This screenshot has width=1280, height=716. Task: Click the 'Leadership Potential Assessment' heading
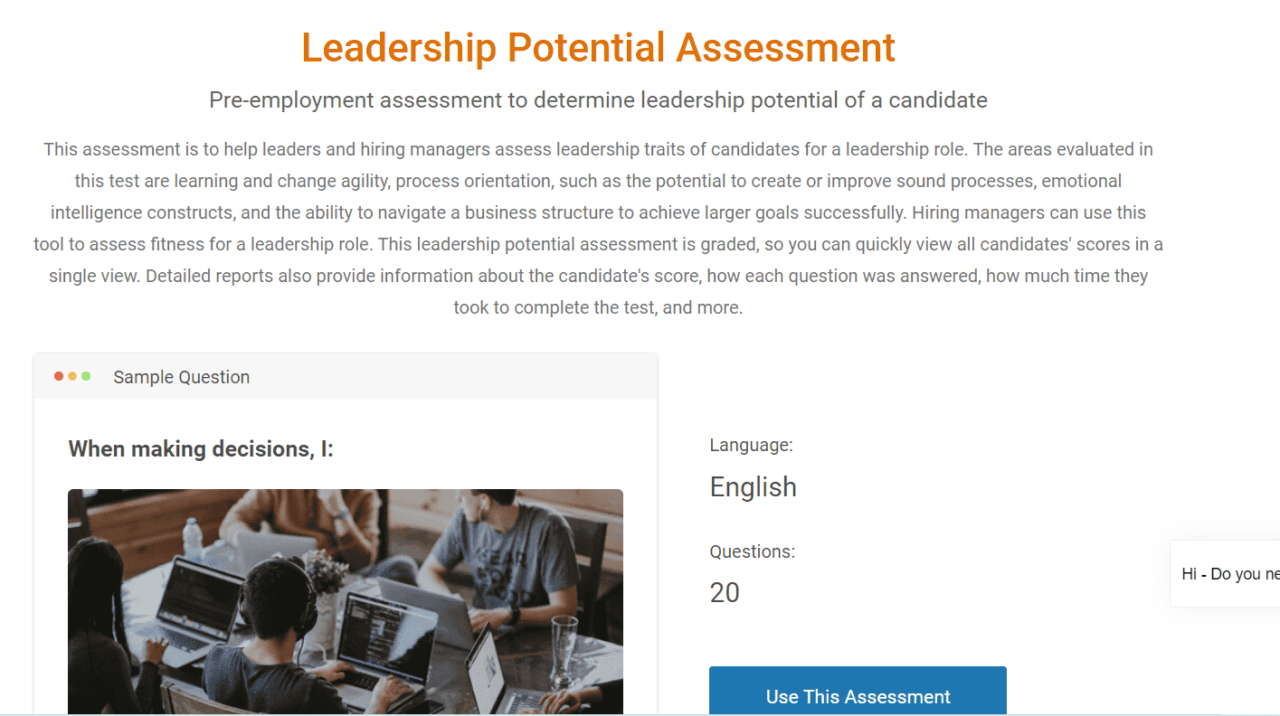[597, 47]
